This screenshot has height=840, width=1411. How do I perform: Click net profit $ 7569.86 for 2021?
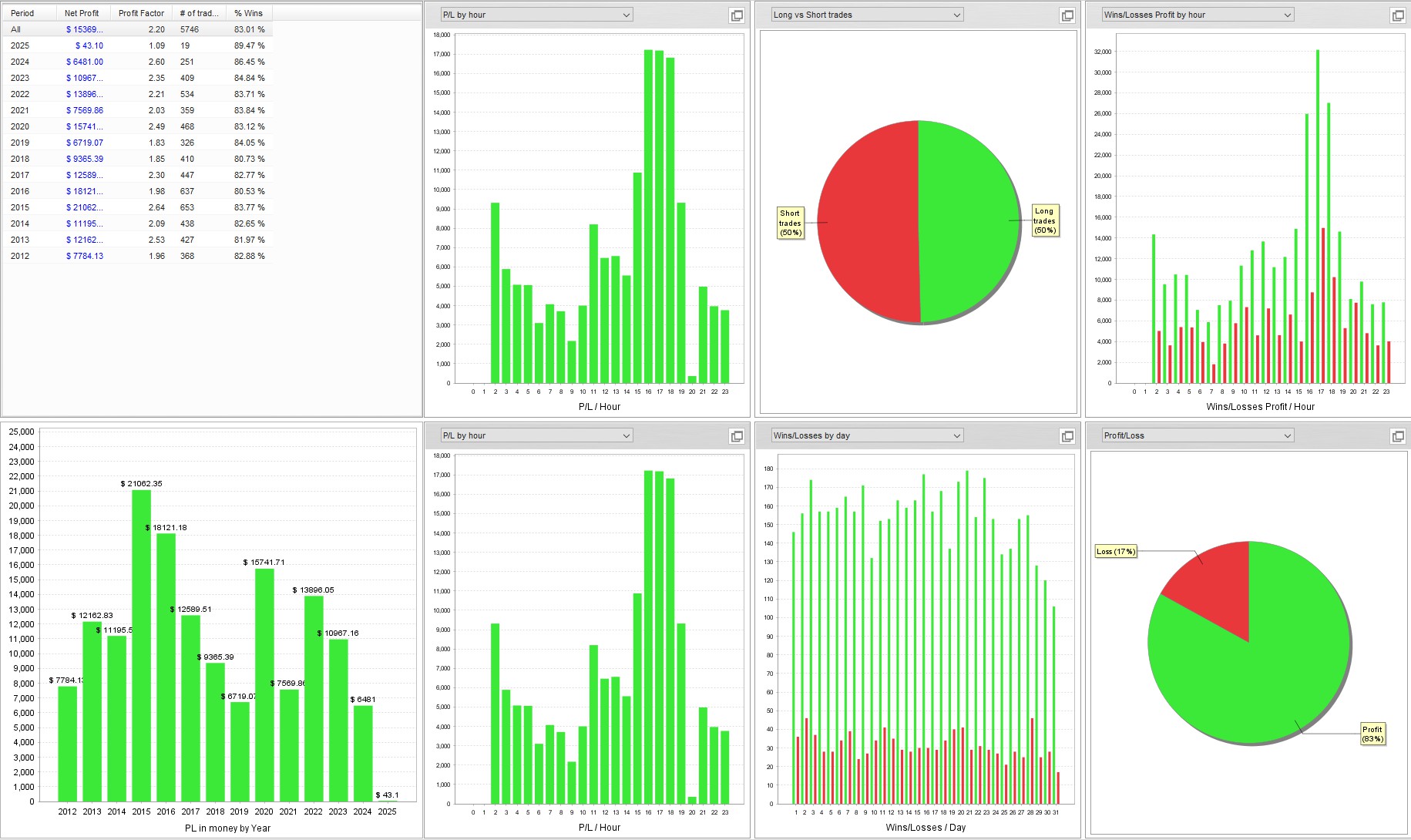85,110
